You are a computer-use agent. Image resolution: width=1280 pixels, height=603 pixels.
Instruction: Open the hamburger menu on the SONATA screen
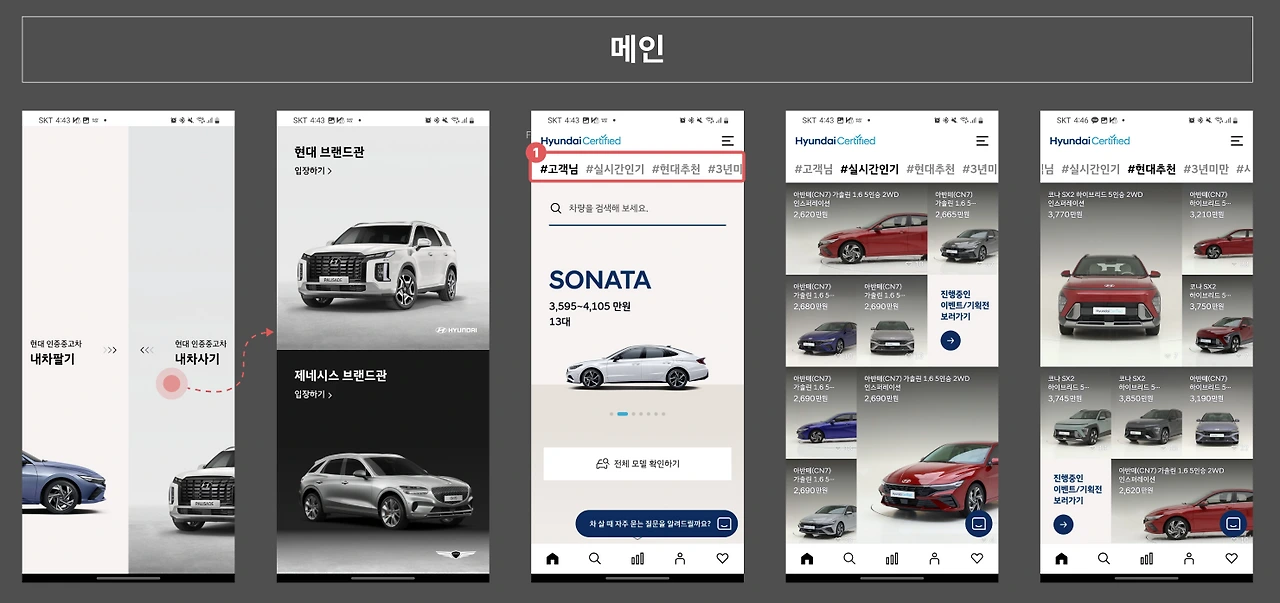point(727,141)
